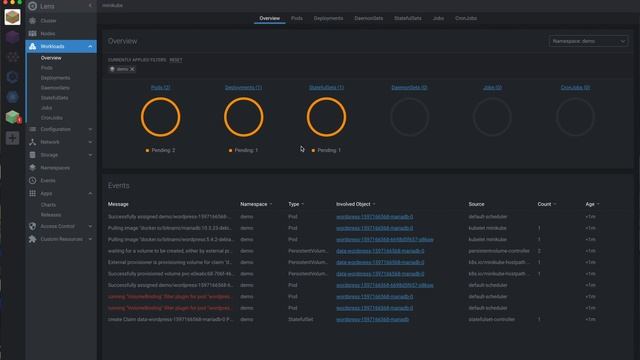Screen dimensions: 640x360
Task: Select Overview under Workloads in sidebar
Action: point(51,58)
